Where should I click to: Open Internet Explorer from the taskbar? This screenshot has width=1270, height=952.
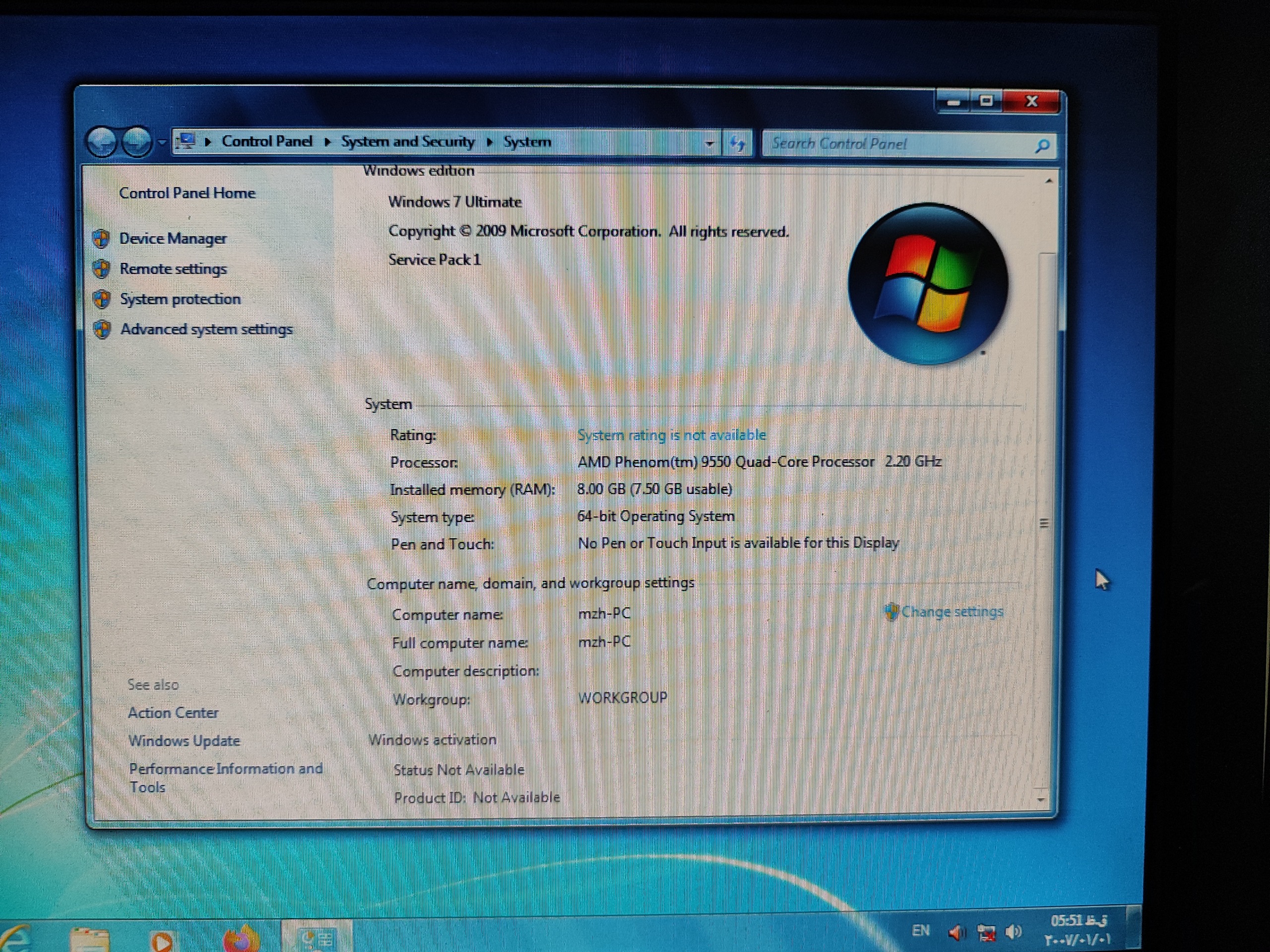(14, 940)
